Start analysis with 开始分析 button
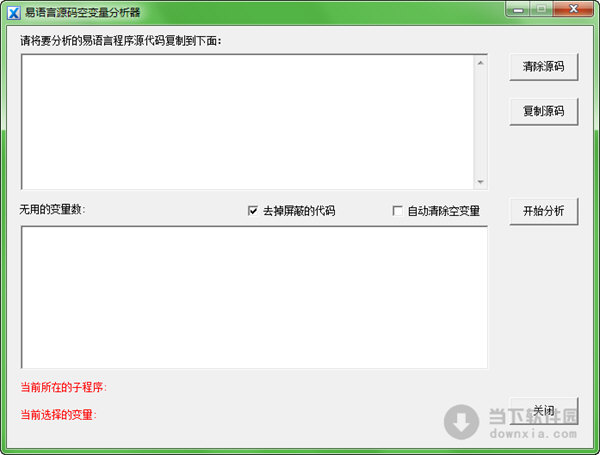Image resolution: width=600 pixels, height=455 pixels. point(543,211)
